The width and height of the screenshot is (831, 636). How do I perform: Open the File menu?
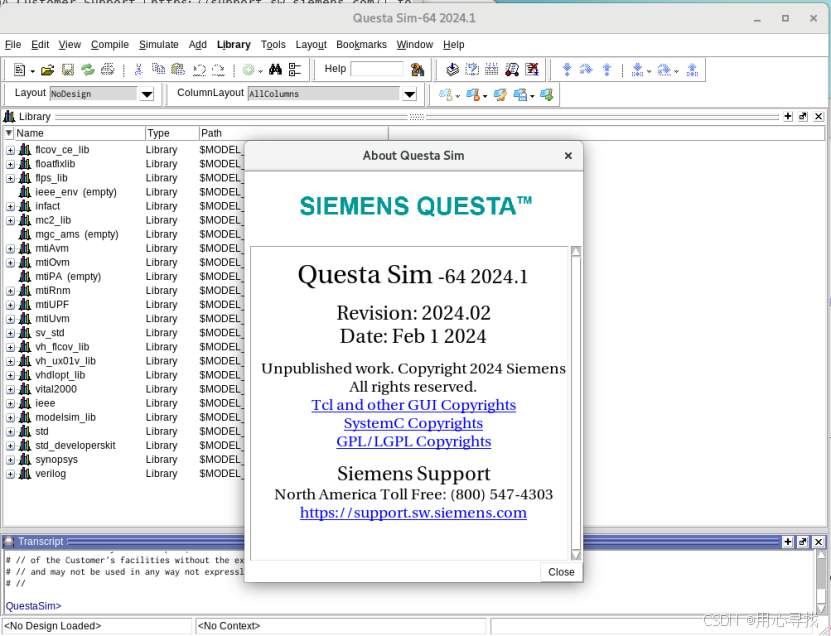tap(13, 45)
